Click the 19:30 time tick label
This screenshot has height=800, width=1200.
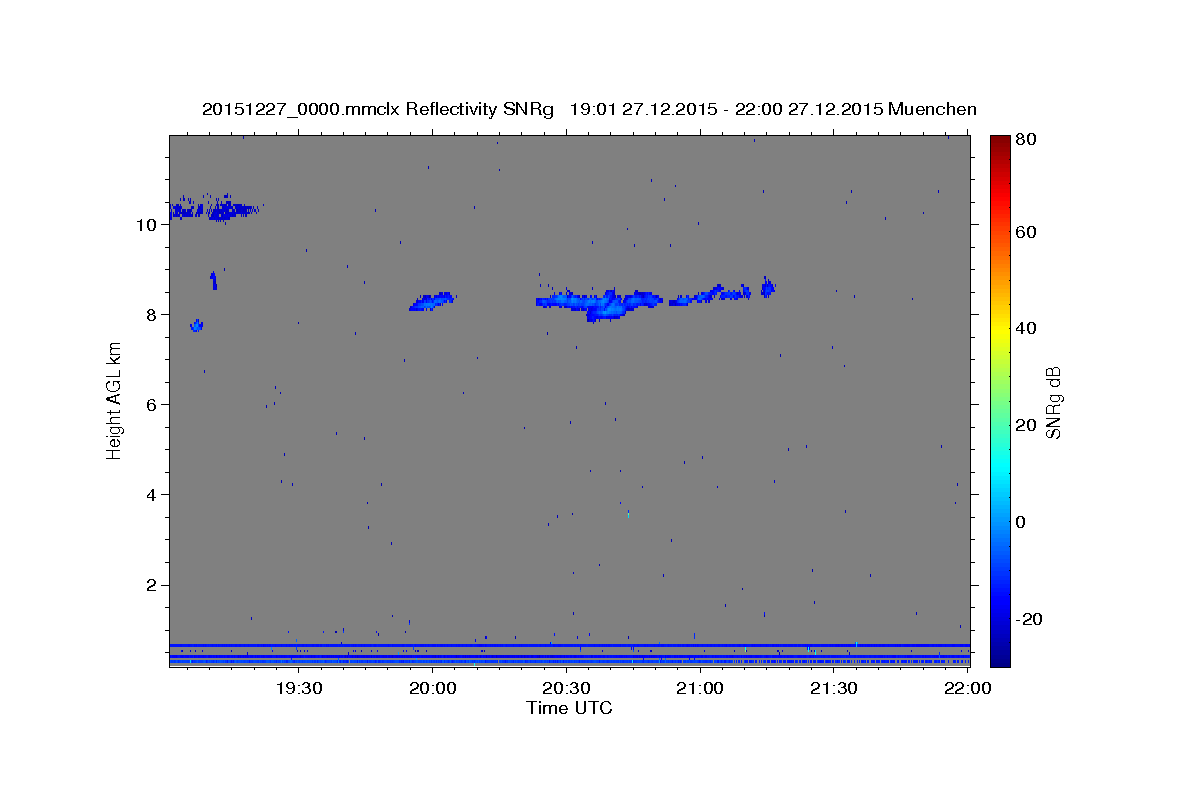point(299,688)
